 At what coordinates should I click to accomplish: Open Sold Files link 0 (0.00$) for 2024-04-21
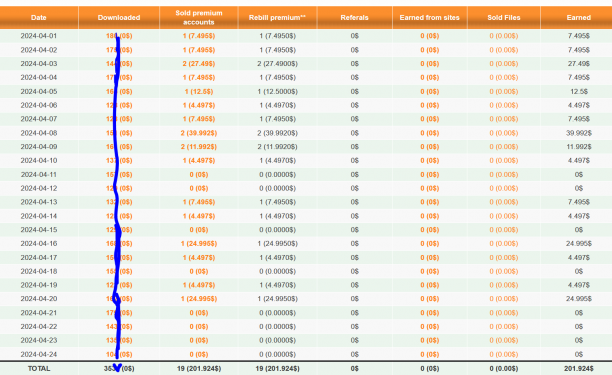[x=503, y=313]
